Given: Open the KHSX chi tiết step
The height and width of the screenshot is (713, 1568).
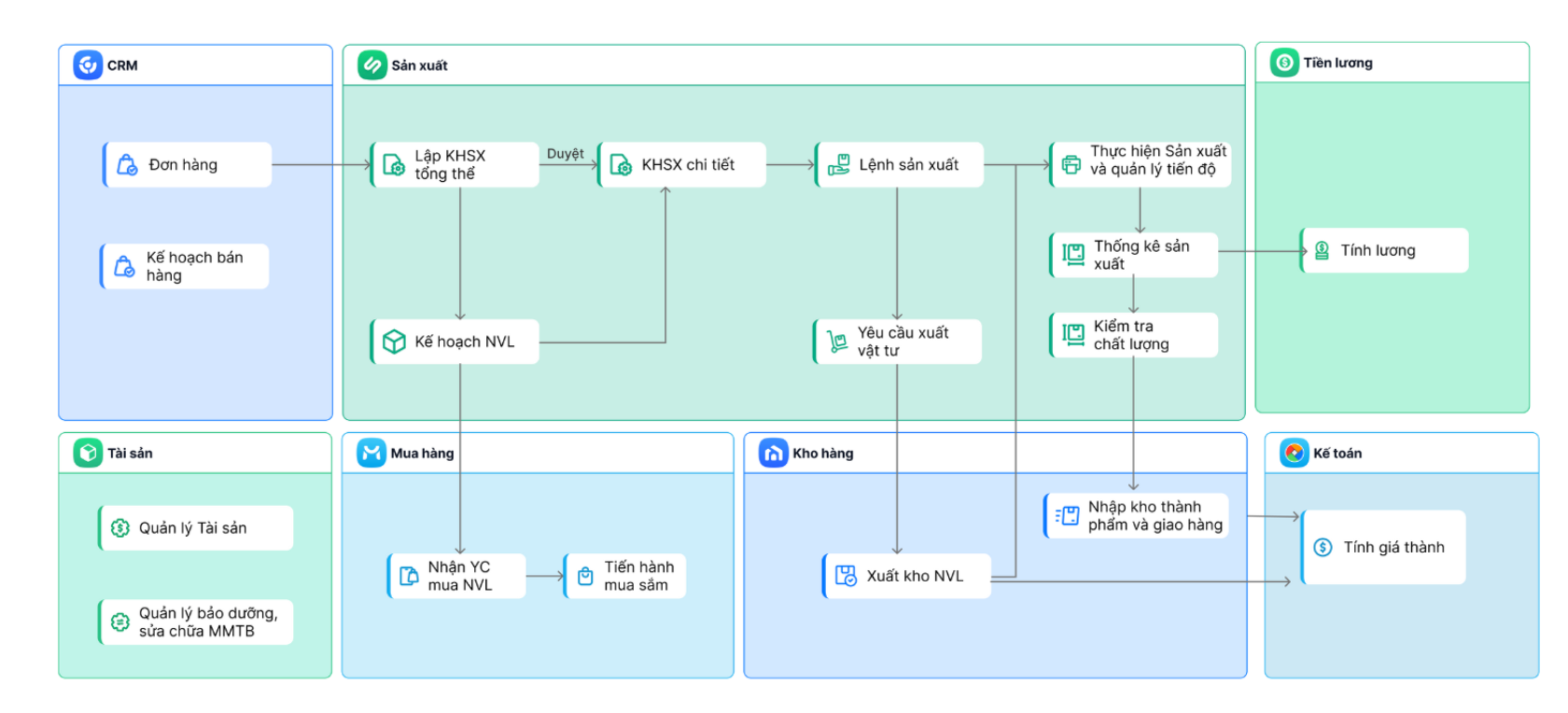Looking at the screenshot, I should click(682, 165).
